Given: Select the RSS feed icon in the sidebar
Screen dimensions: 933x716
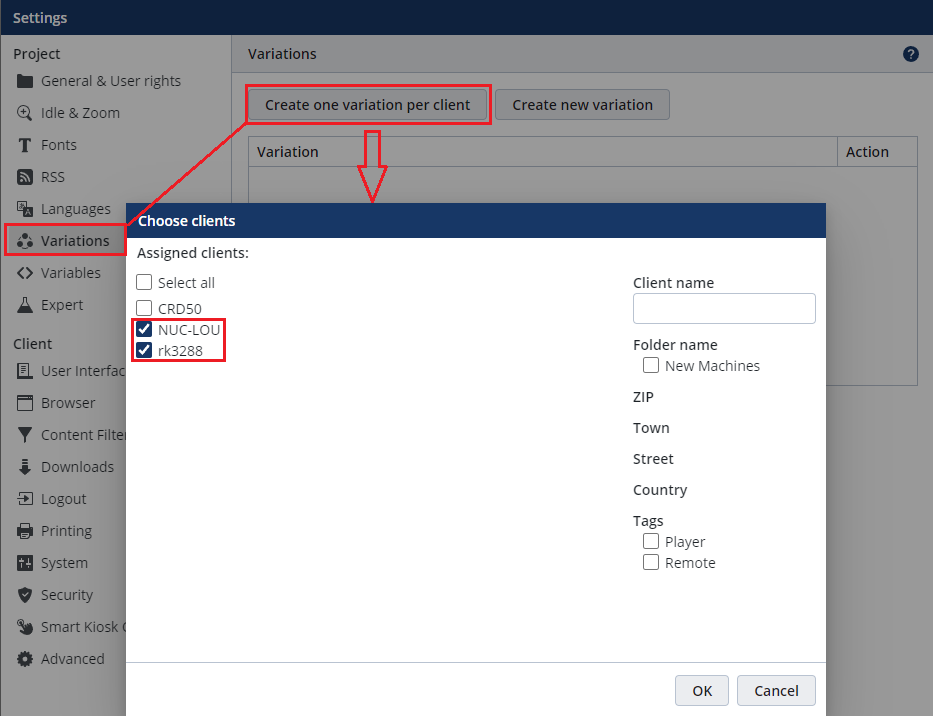Looking at the screenshot, I should point(22,177).
